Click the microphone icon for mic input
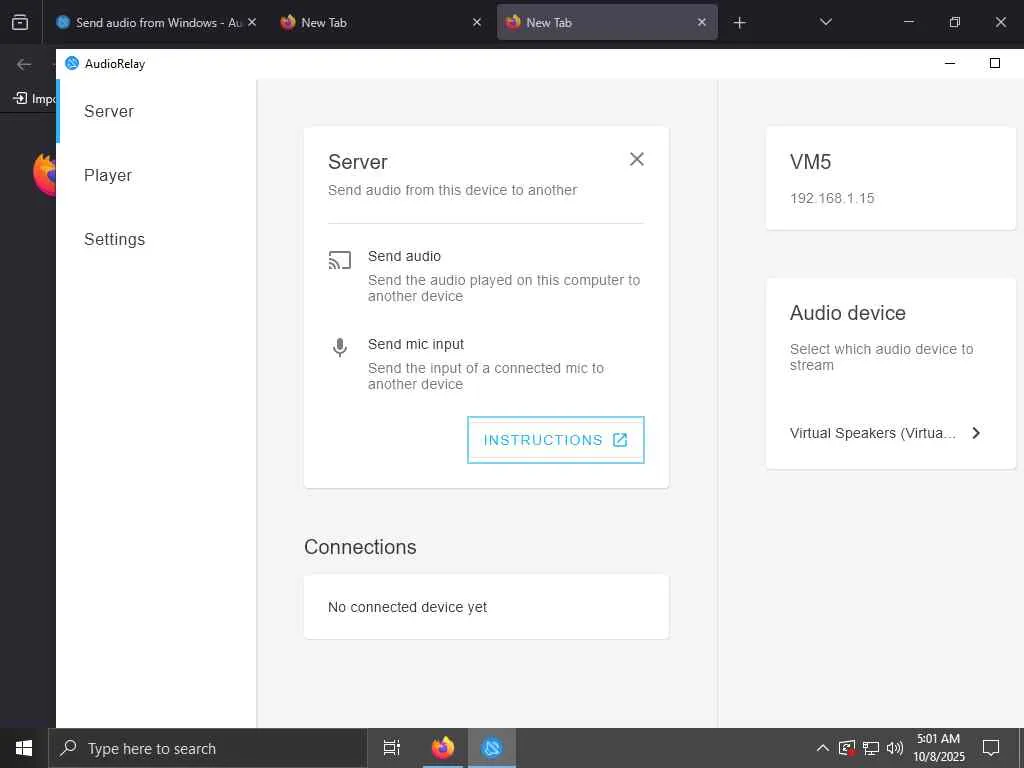Image resolution: width=1024 pixels, height=768 pixels. (x=340, y=347)
